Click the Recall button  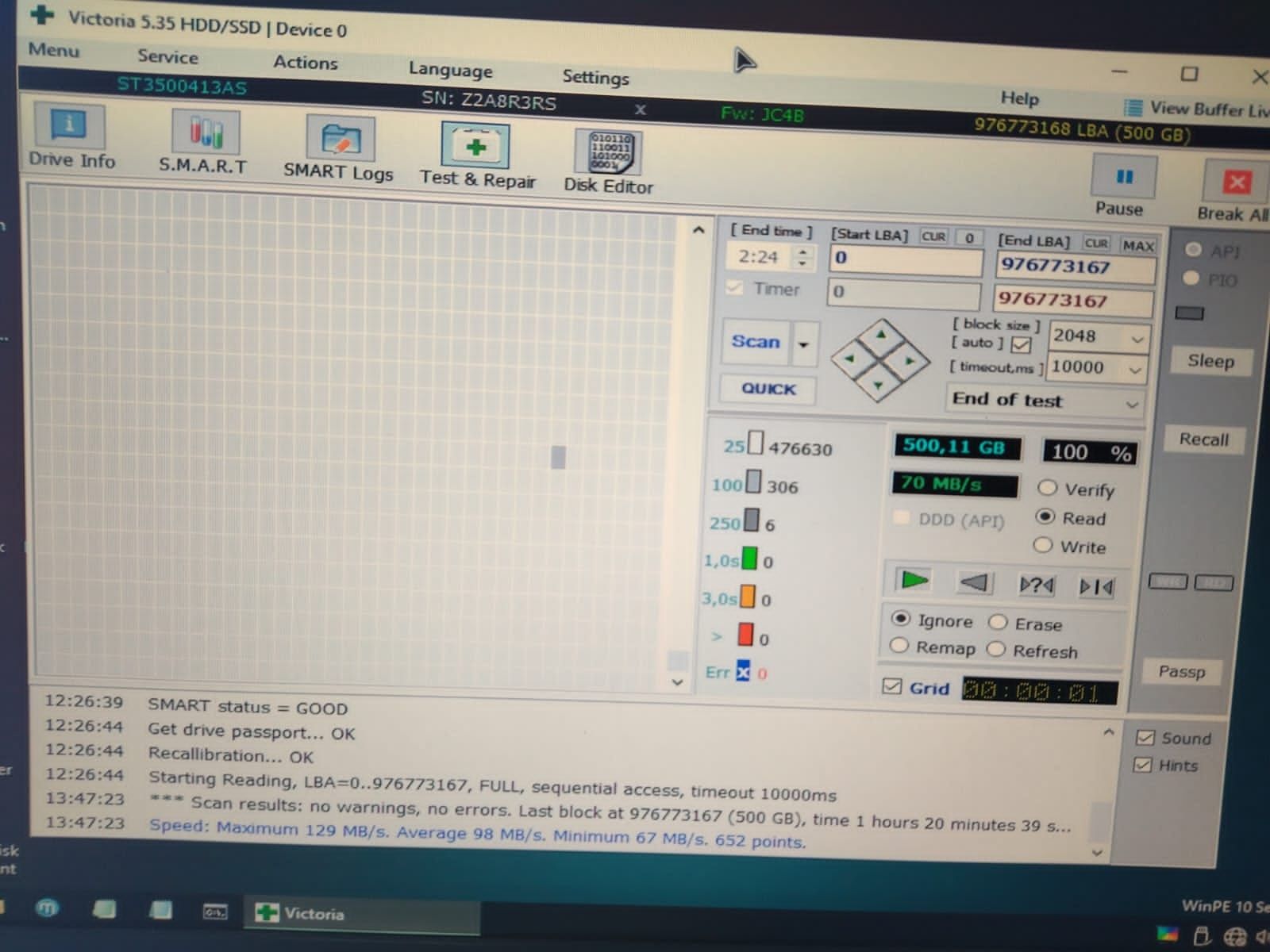pyautogui.click(x=1203, y=440)
